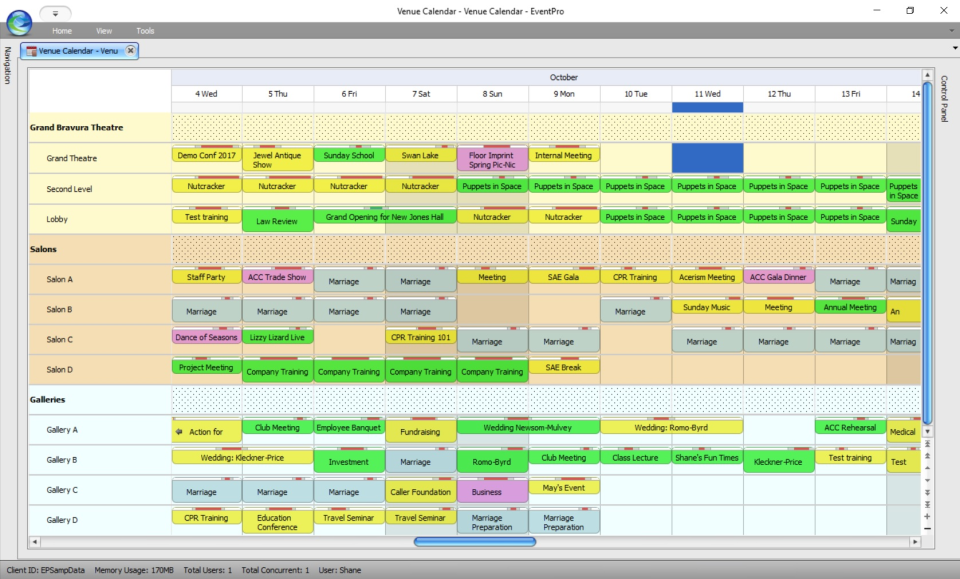960x579 pixels.
Task: Select the ACC Gala Dinner event
Action: click(779, 277)
